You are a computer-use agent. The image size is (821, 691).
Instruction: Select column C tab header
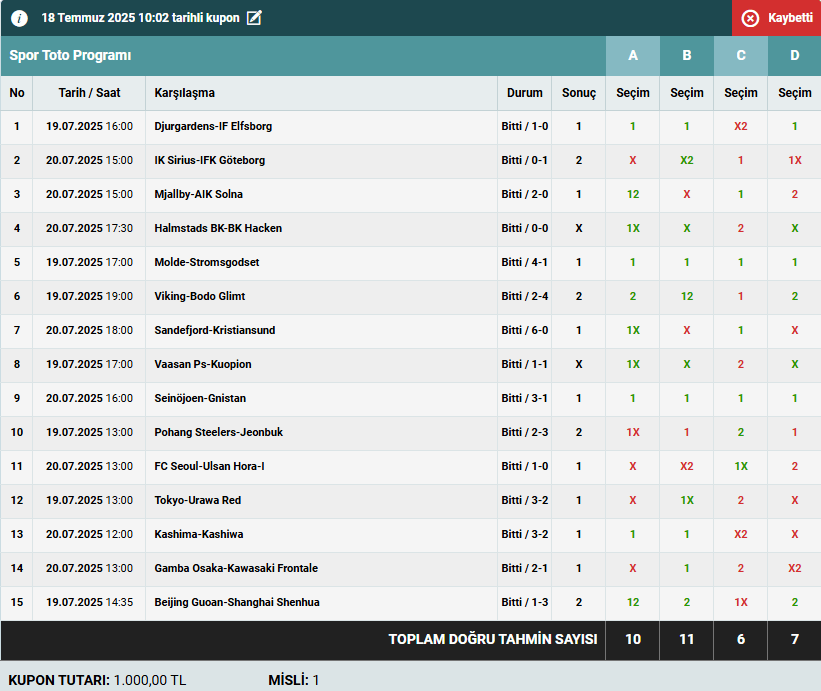(741, 55)
